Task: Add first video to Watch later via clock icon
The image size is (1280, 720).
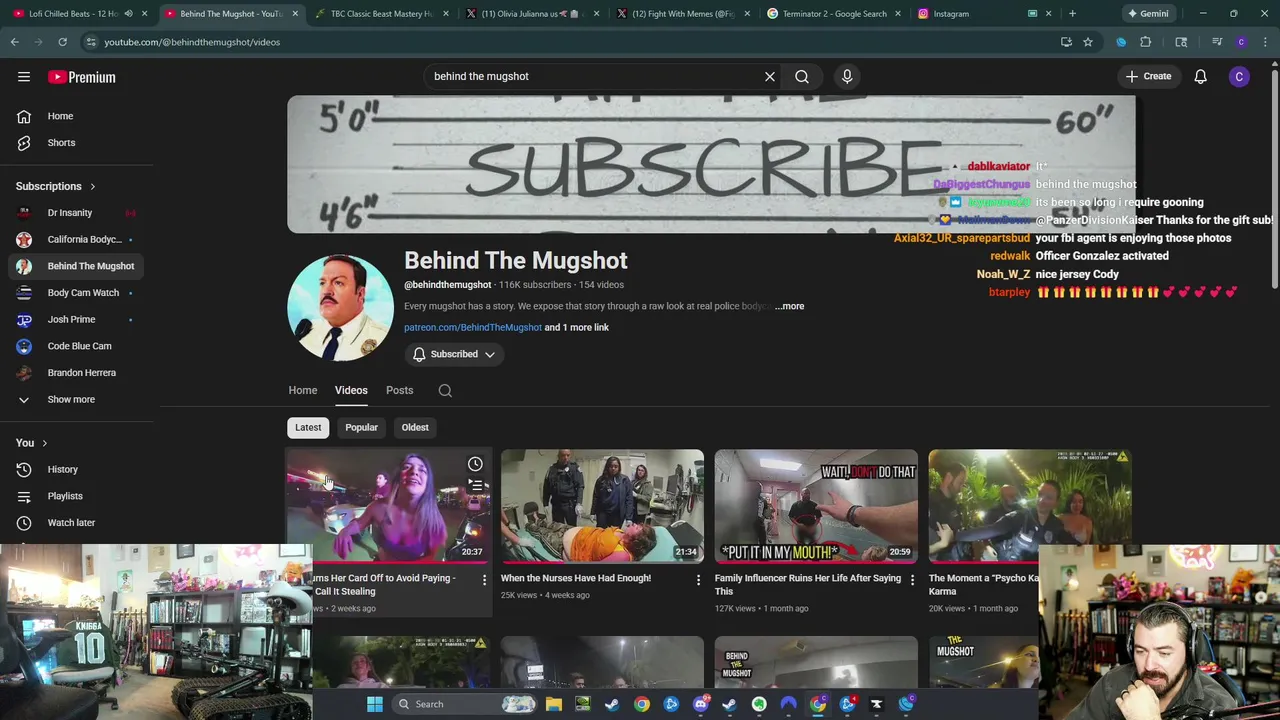Action: (x=475, y=464)
